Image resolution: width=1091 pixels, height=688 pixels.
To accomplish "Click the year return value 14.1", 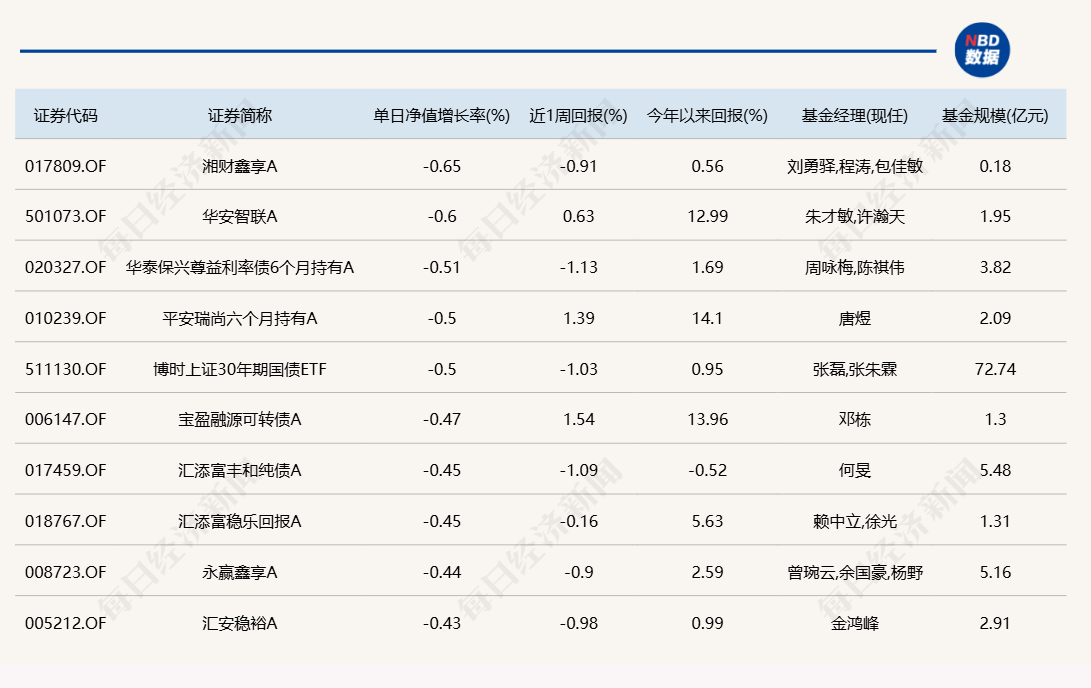I will pyautogui.click(x=707, y=318).
